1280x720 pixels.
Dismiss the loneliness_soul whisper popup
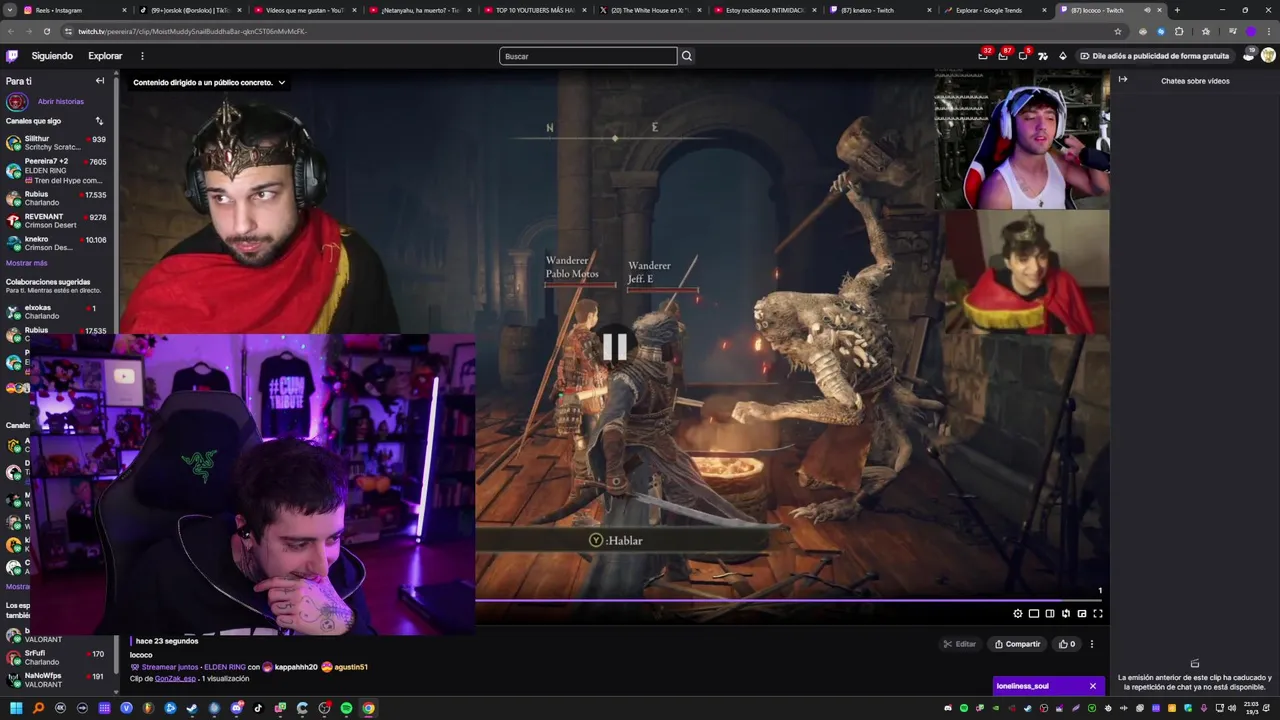pos(1093,686)
